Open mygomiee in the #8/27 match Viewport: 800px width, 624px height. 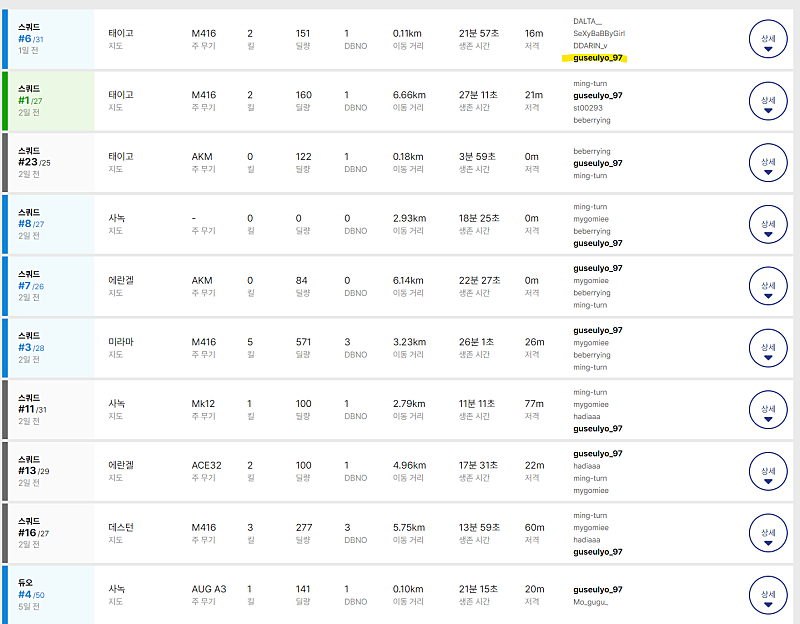pyautogui.click(x=591, y=219)
